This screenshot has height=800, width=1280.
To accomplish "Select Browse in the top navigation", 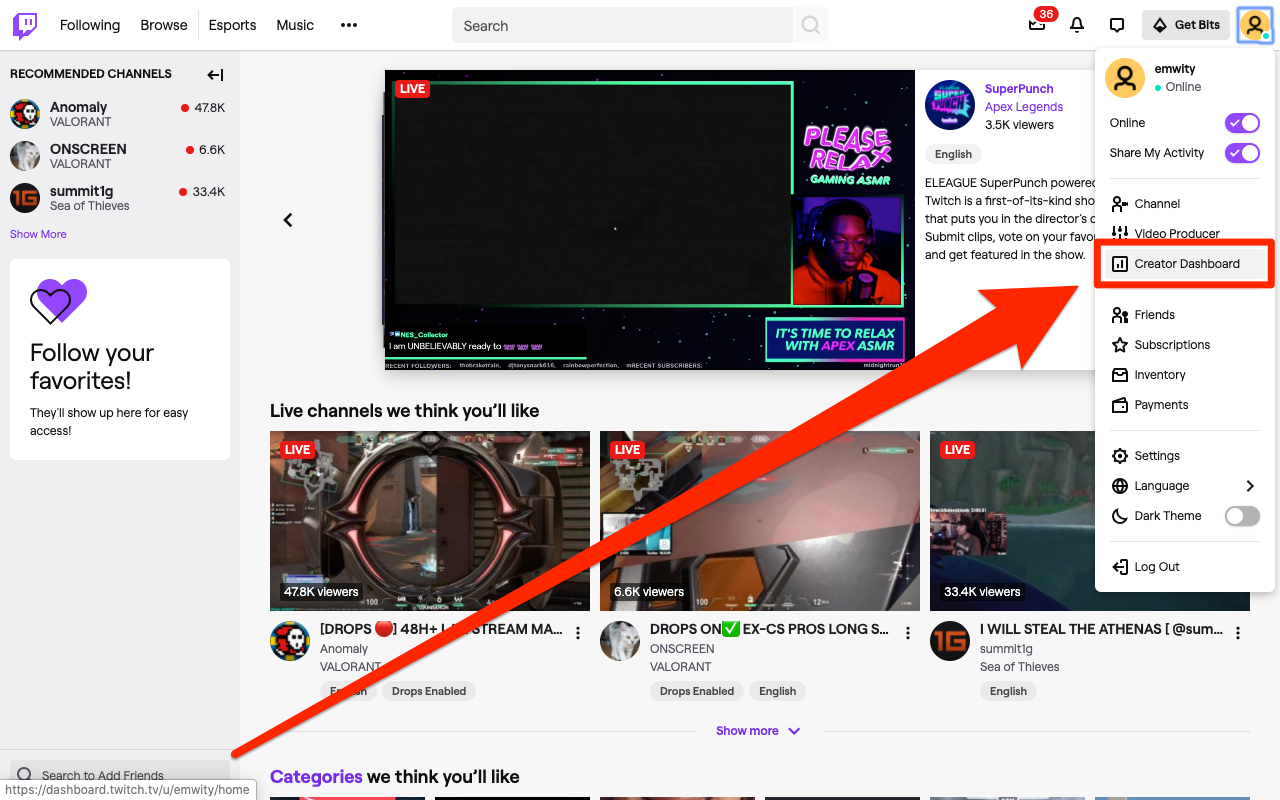I will point(163,25).
